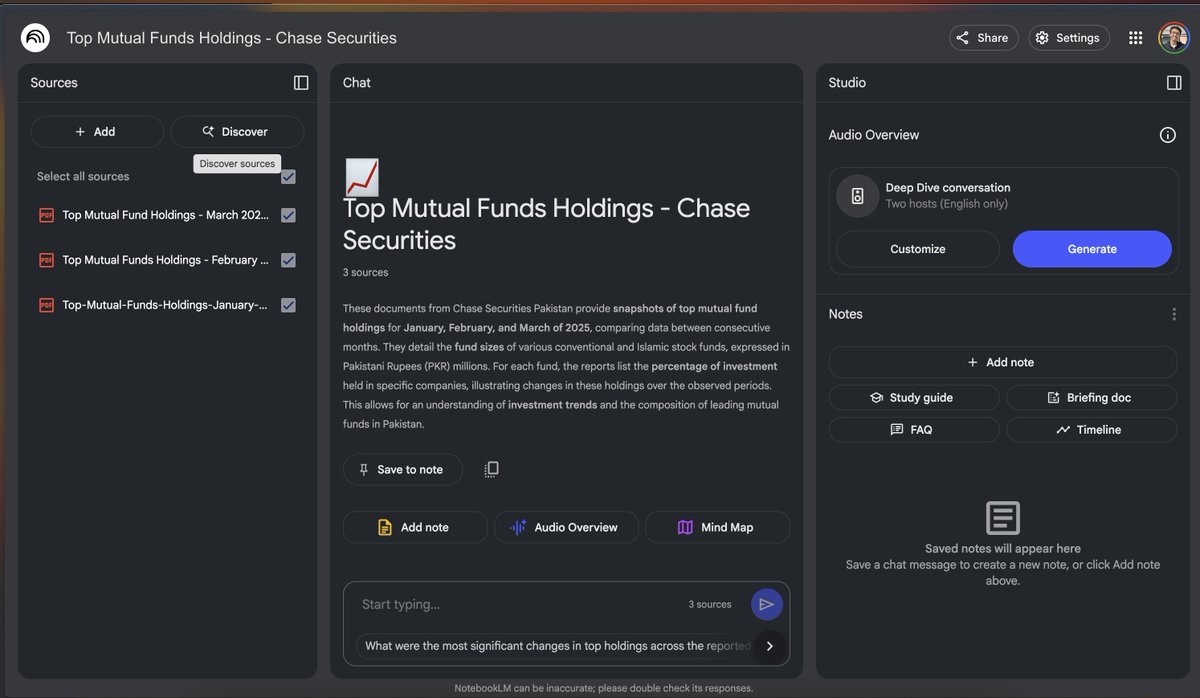Open the Mind Map button
Screen dimensions: 1200x698
pos(717,527)
